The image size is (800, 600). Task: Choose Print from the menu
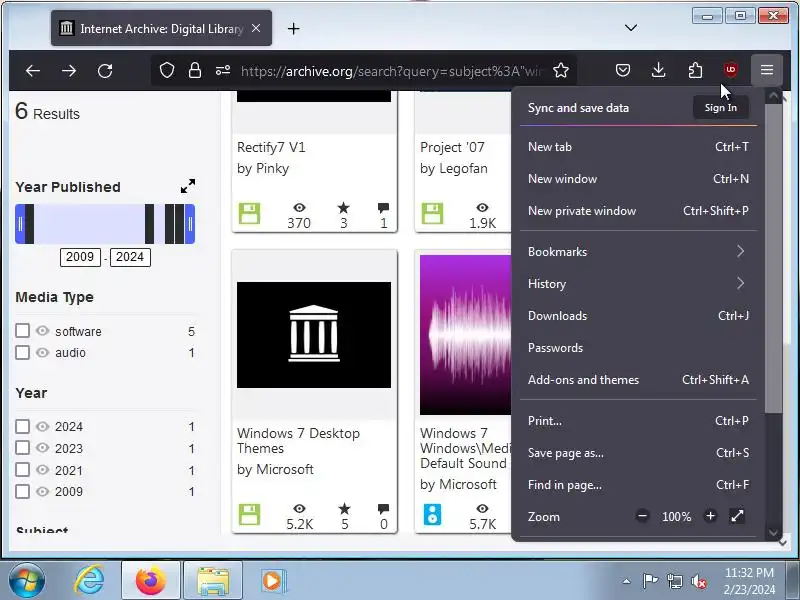pyautogui.click(x=638, y=421)
